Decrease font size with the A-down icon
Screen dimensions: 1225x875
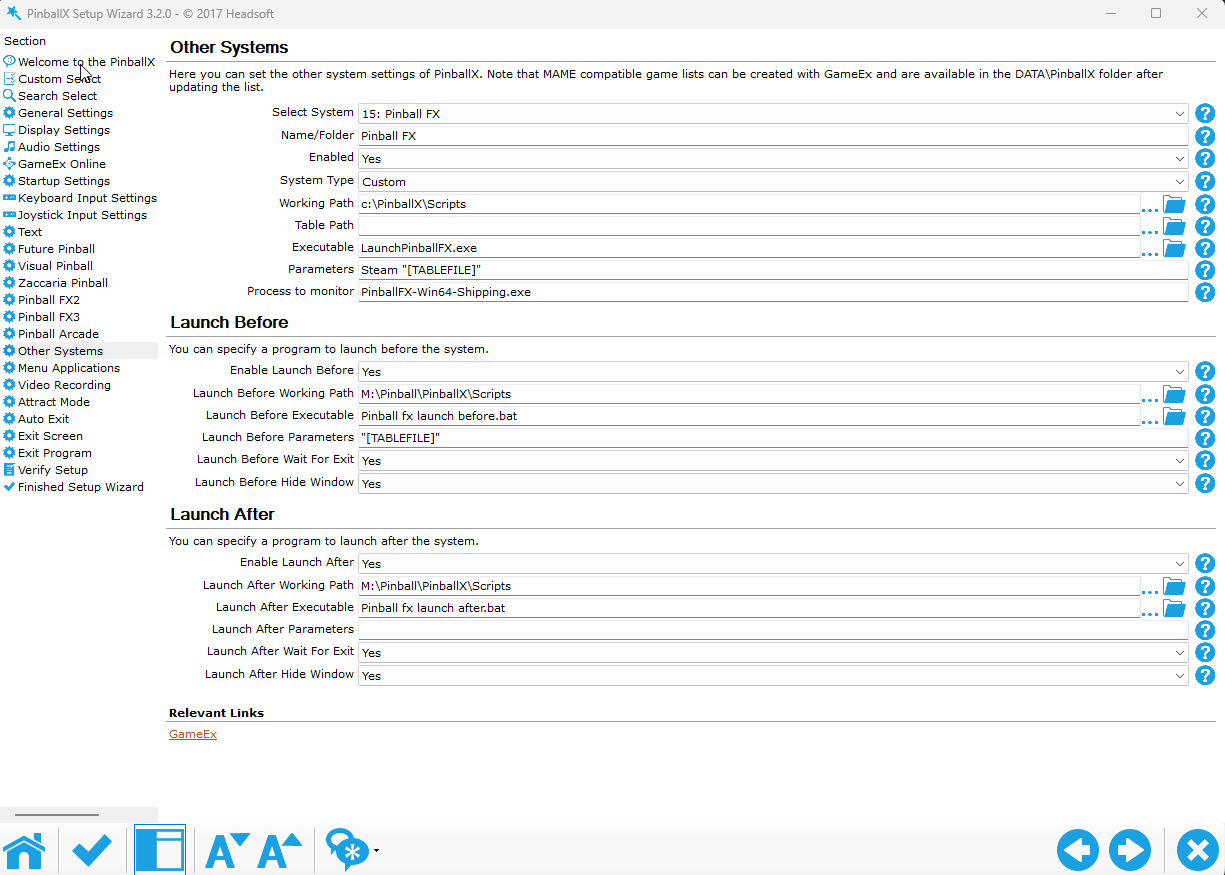[227, 851]
